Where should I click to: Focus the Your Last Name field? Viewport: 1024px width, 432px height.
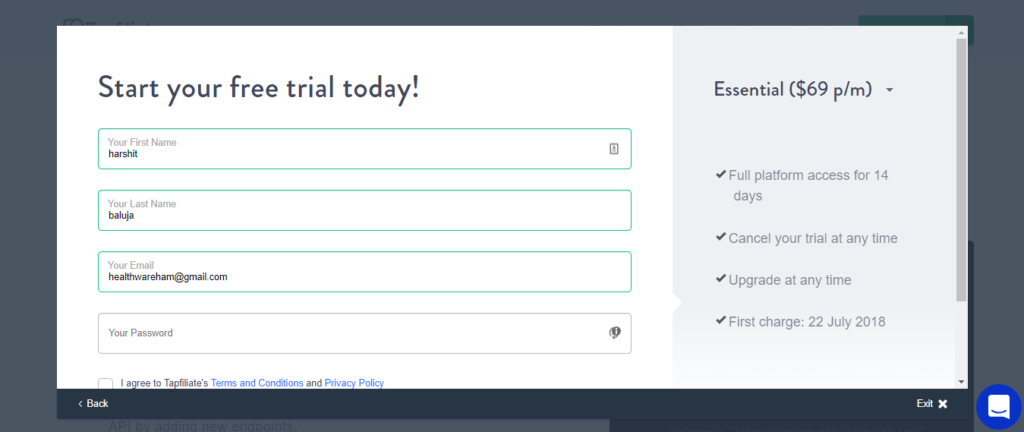tap(364, 210)
